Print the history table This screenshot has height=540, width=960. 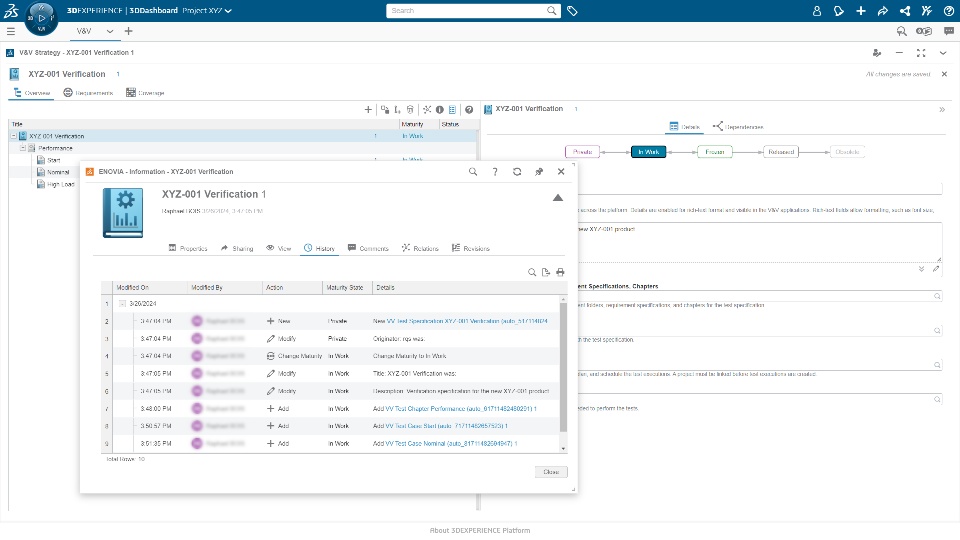[x=560, y=272]
